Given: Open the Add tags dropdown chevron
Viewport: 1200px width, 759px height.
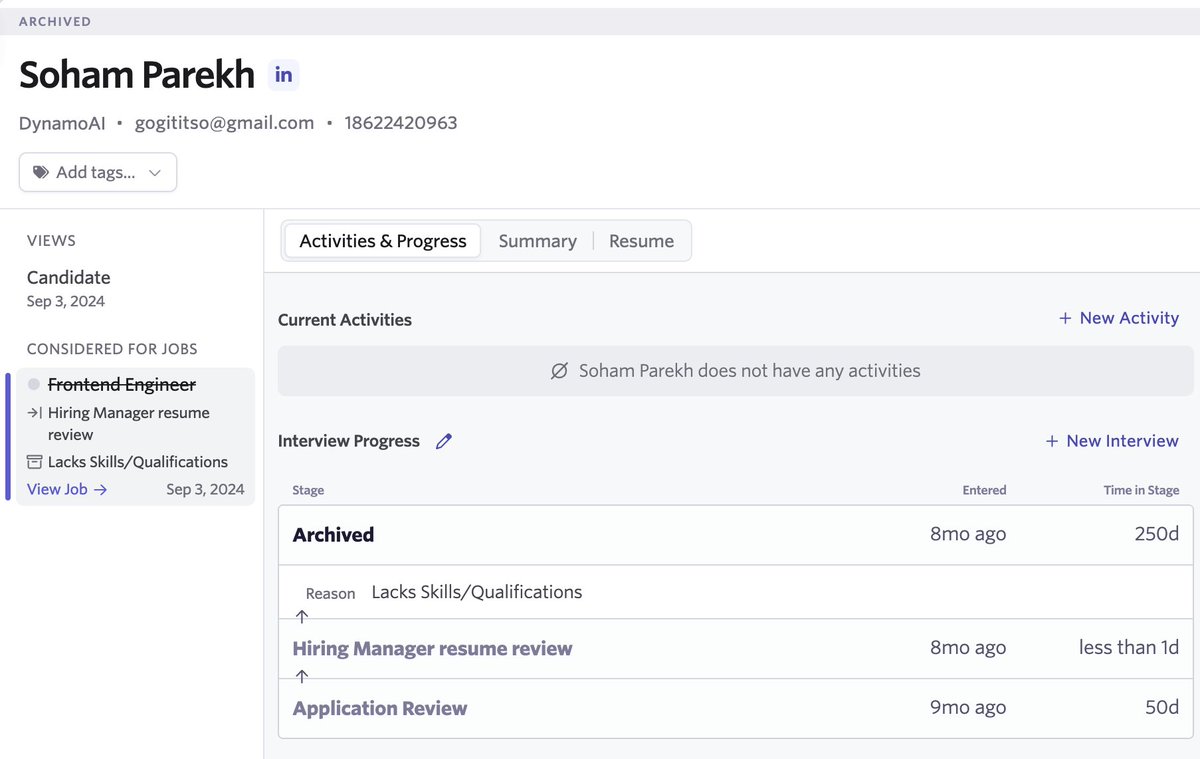Looking at the screenshot, I should [x=154, y=172].
